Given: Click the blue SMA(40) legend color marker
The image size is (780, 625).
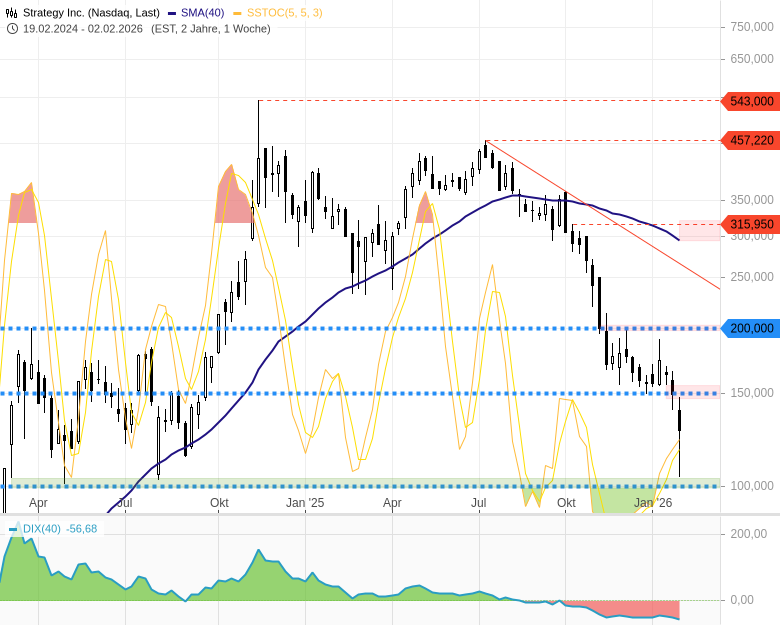Looking at the screenshot, I should [172, 12].
